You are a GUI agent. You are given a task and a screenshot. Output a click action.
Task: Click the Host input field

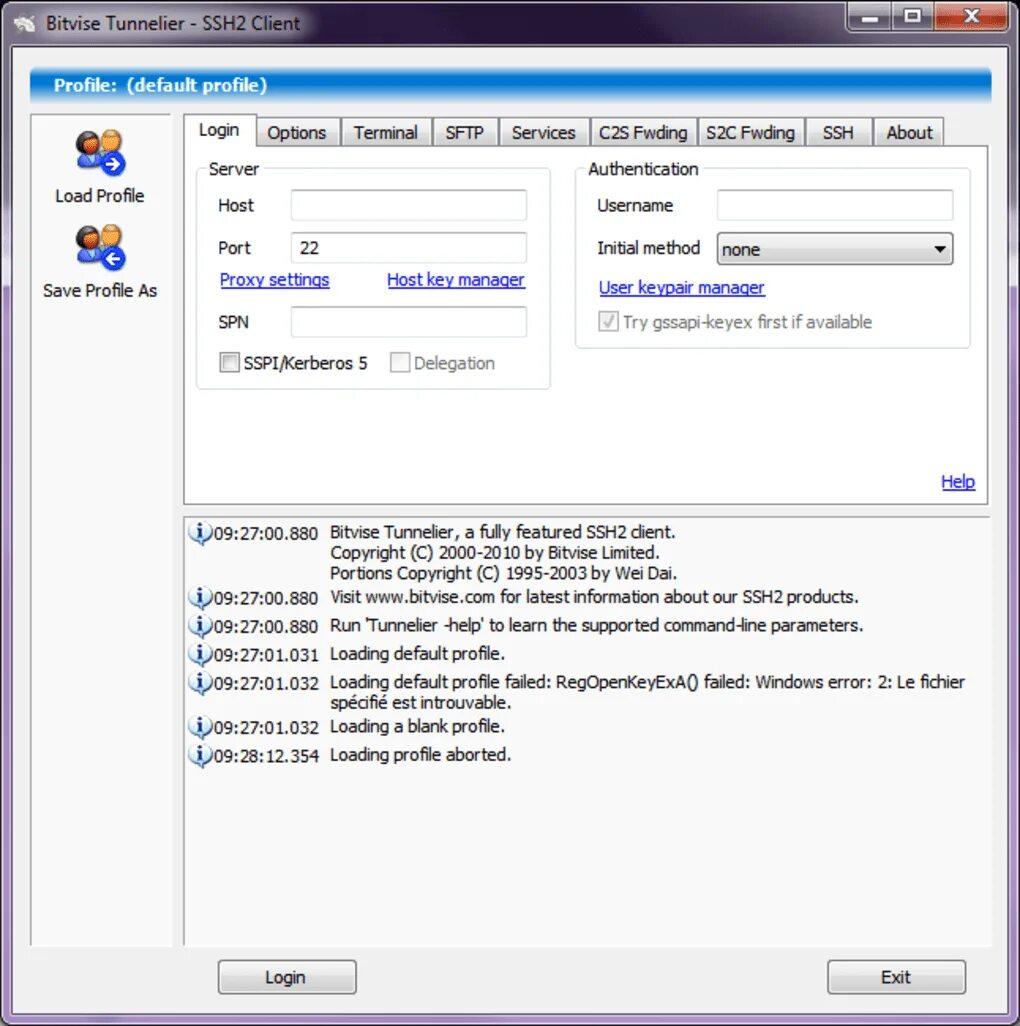point(409,205)
